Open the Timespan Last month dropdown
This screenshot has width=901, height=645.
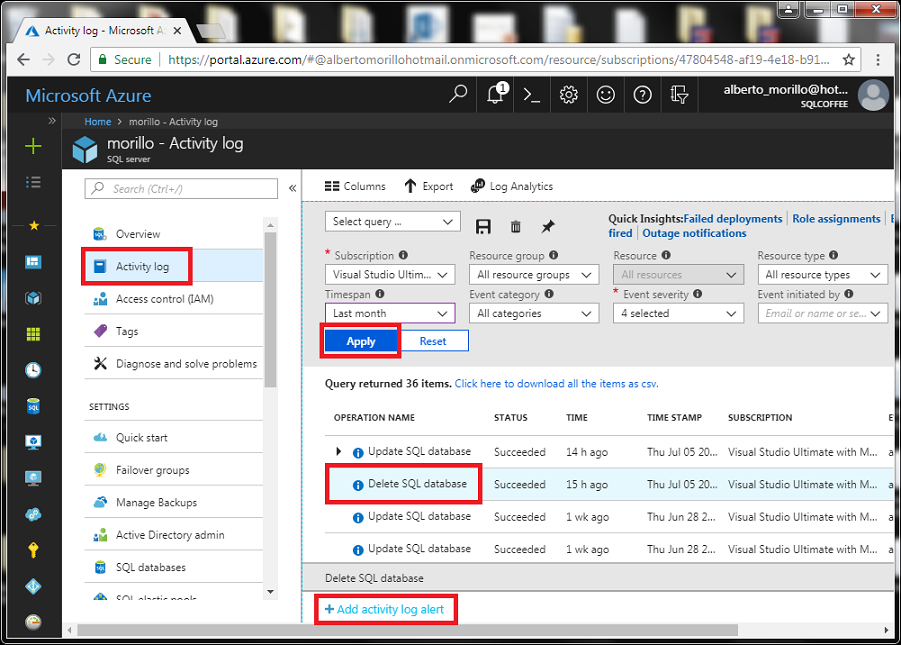coord(390,313)
